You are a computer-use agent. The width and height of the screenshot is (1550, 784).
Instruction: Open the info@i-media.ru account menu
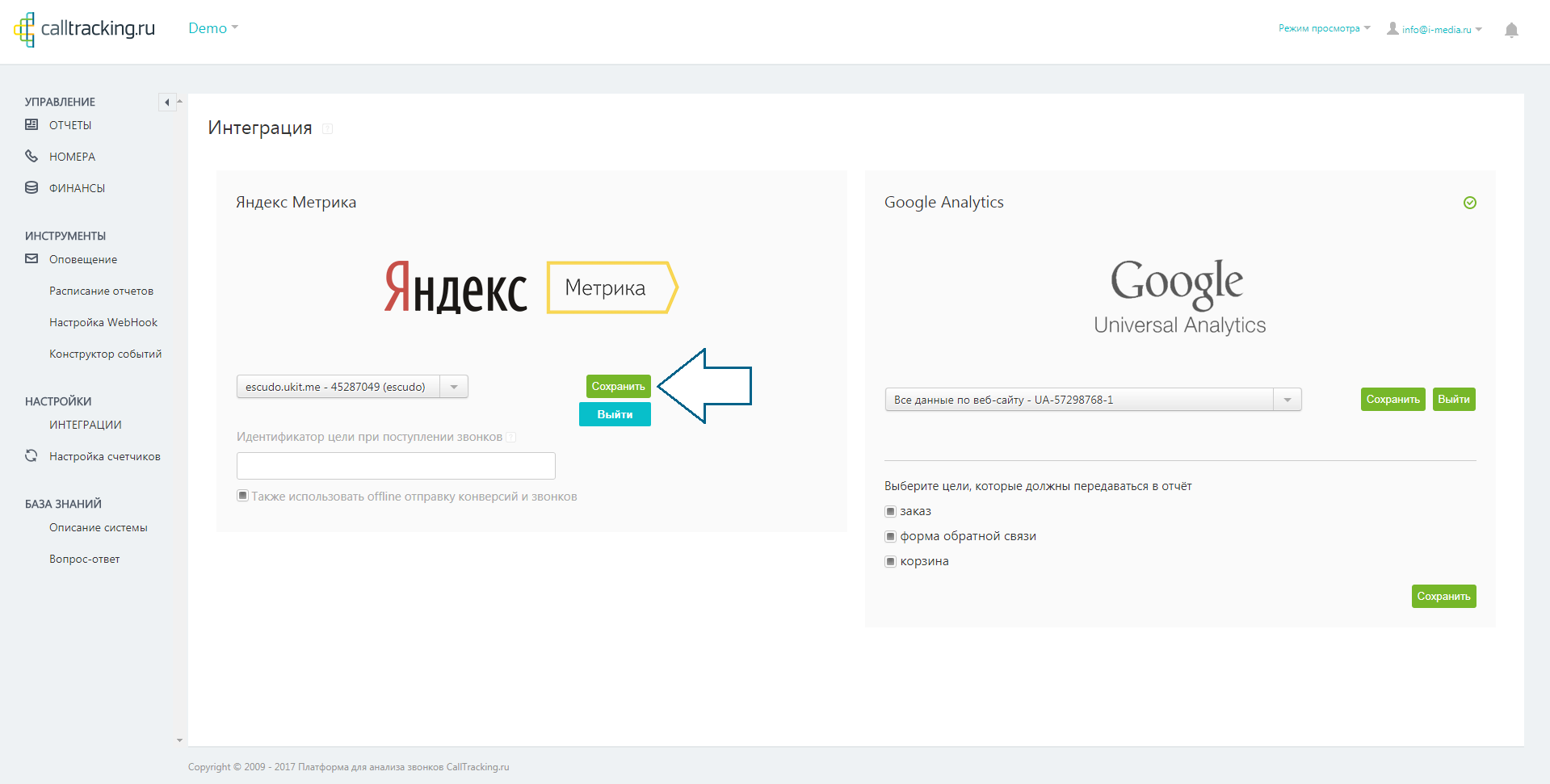point(1442,29)
